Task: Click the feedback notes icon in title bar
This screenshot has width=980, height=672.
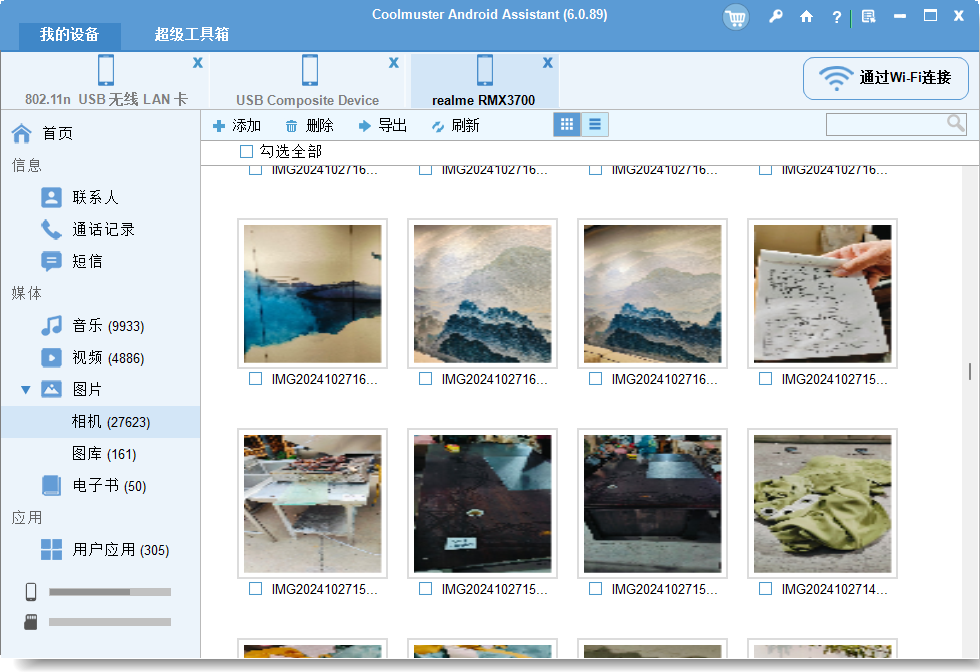Action: pyautogui.click(x=868, y=17)
